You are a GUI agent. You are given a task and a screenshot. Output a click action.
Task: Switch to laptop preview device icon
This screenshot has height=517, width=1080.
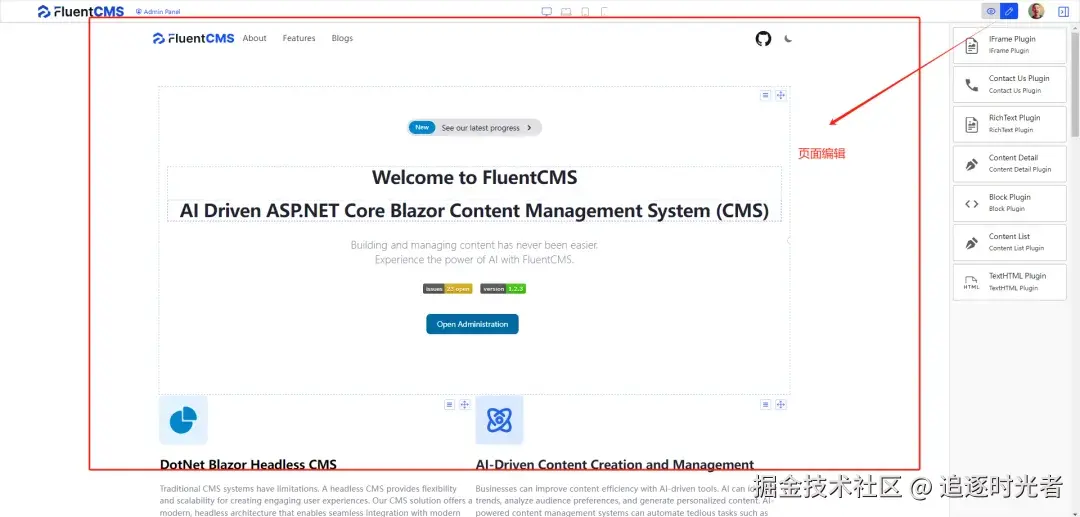click(x=566, y=12)
